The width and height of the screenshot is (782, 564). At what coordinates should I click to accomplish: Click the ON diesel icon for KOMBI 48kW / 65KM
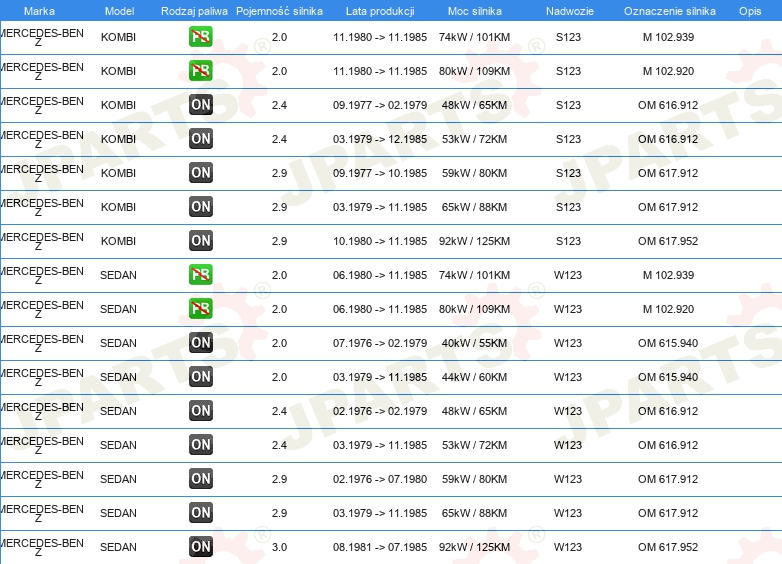(200, 105)
